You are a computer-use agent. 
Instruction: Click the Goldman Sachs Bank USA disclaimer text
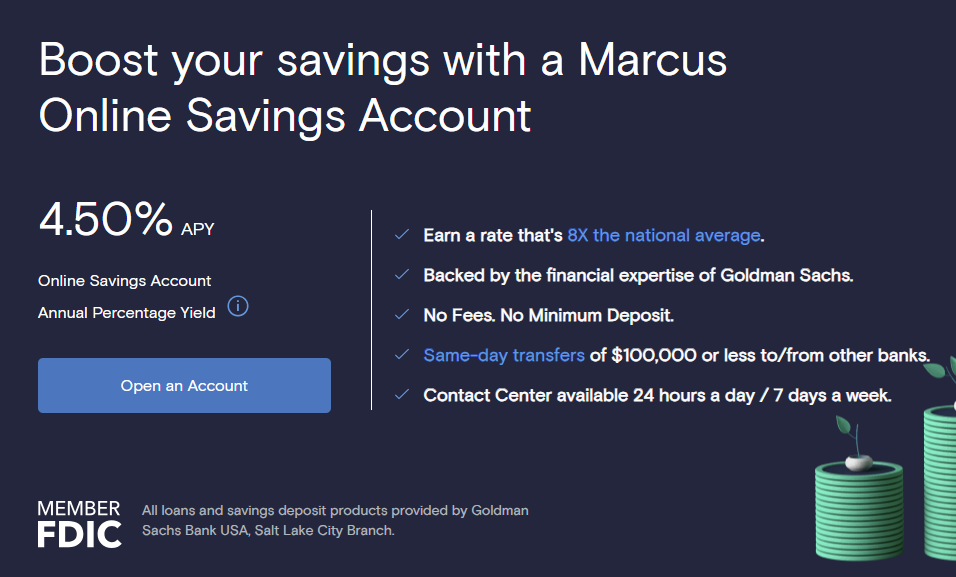click(335, 520)
